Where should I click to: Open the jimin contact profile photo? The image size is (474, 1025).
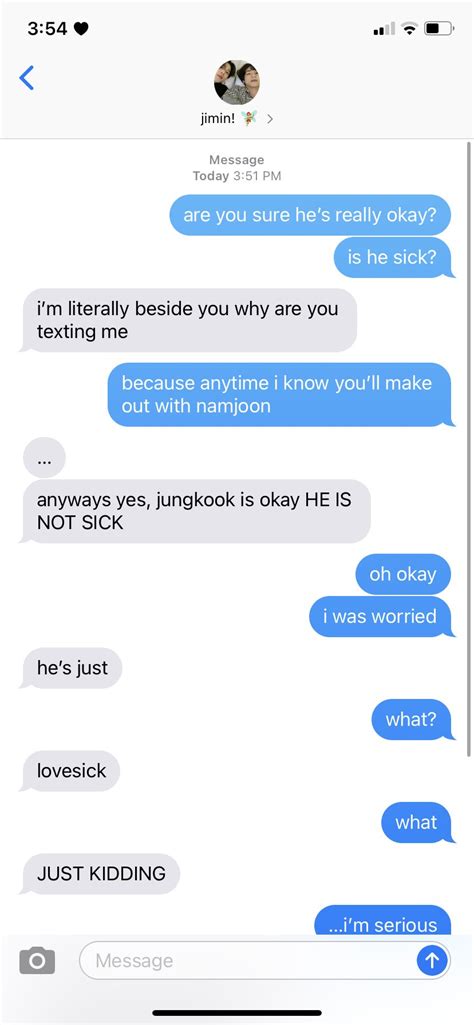(237, 82)
